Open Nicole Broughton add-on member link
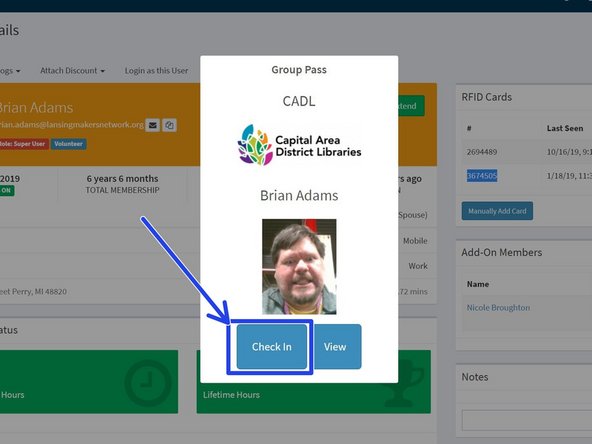Viewport: 592px width, 444px height. click(498, 308)
